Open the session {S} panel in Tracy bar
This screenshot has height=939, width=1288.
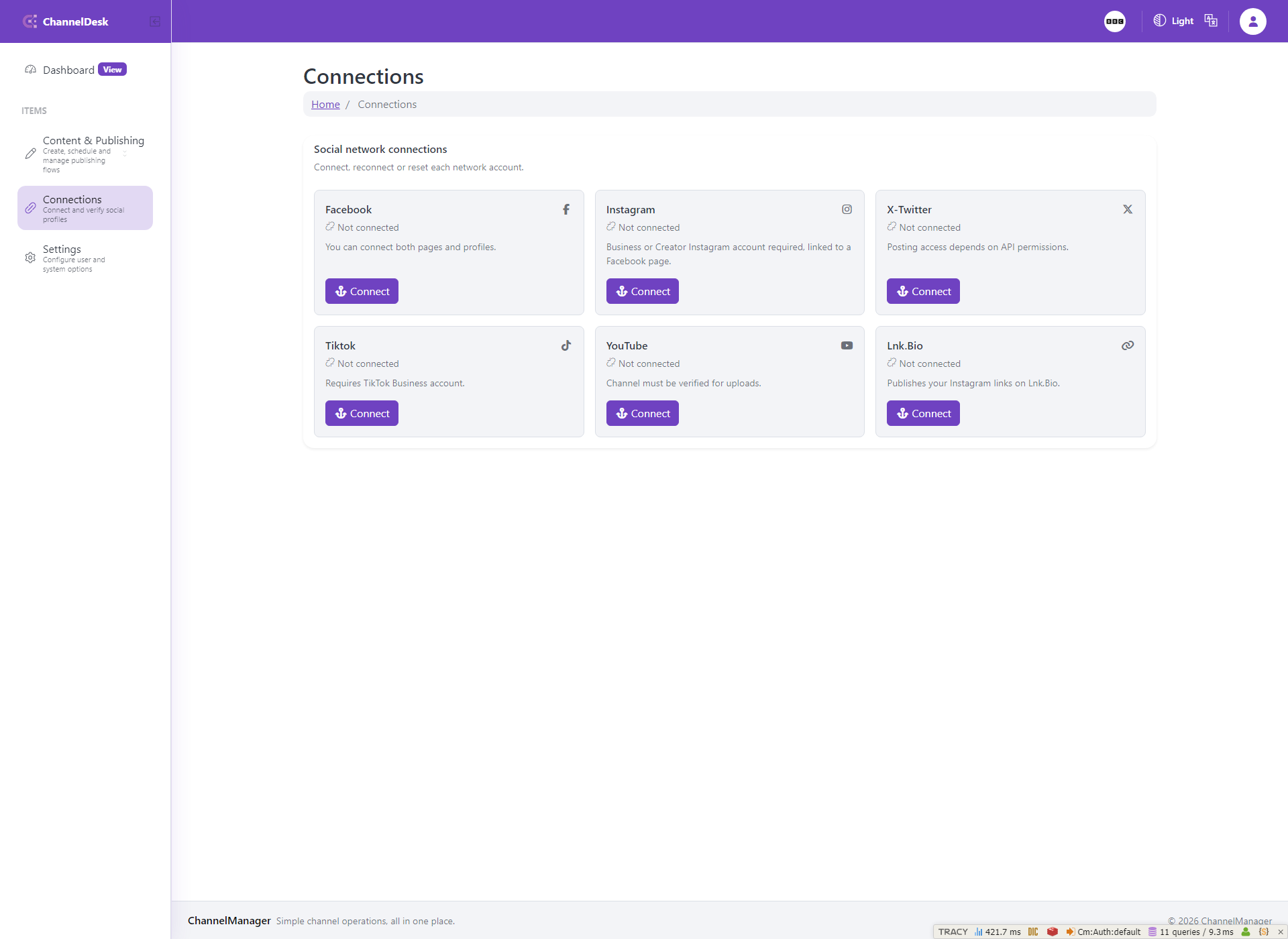(x=1264, y=932)
